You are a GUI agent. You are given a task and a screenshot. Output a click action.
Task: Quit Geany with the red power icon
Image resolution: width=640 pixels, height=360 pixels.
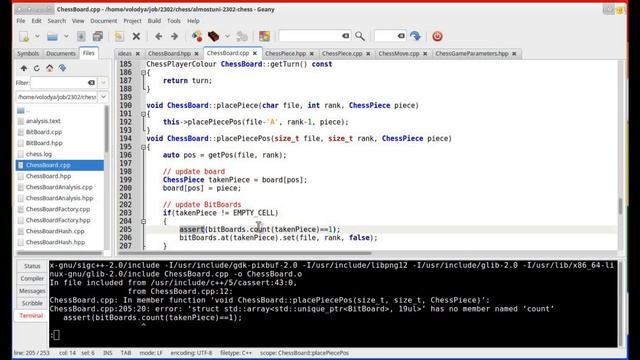(x=437, y=36)
